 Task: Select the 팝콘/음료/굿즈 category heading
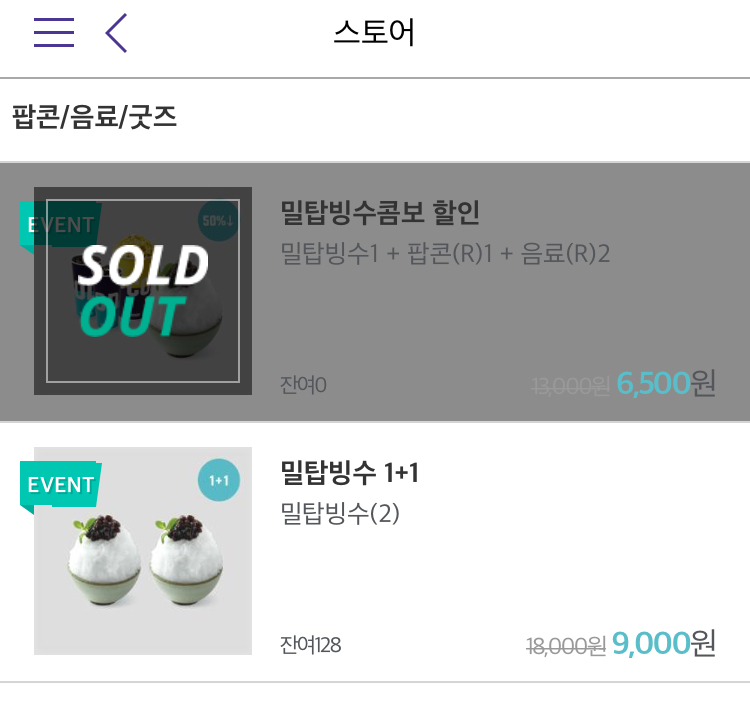(95, 118)
